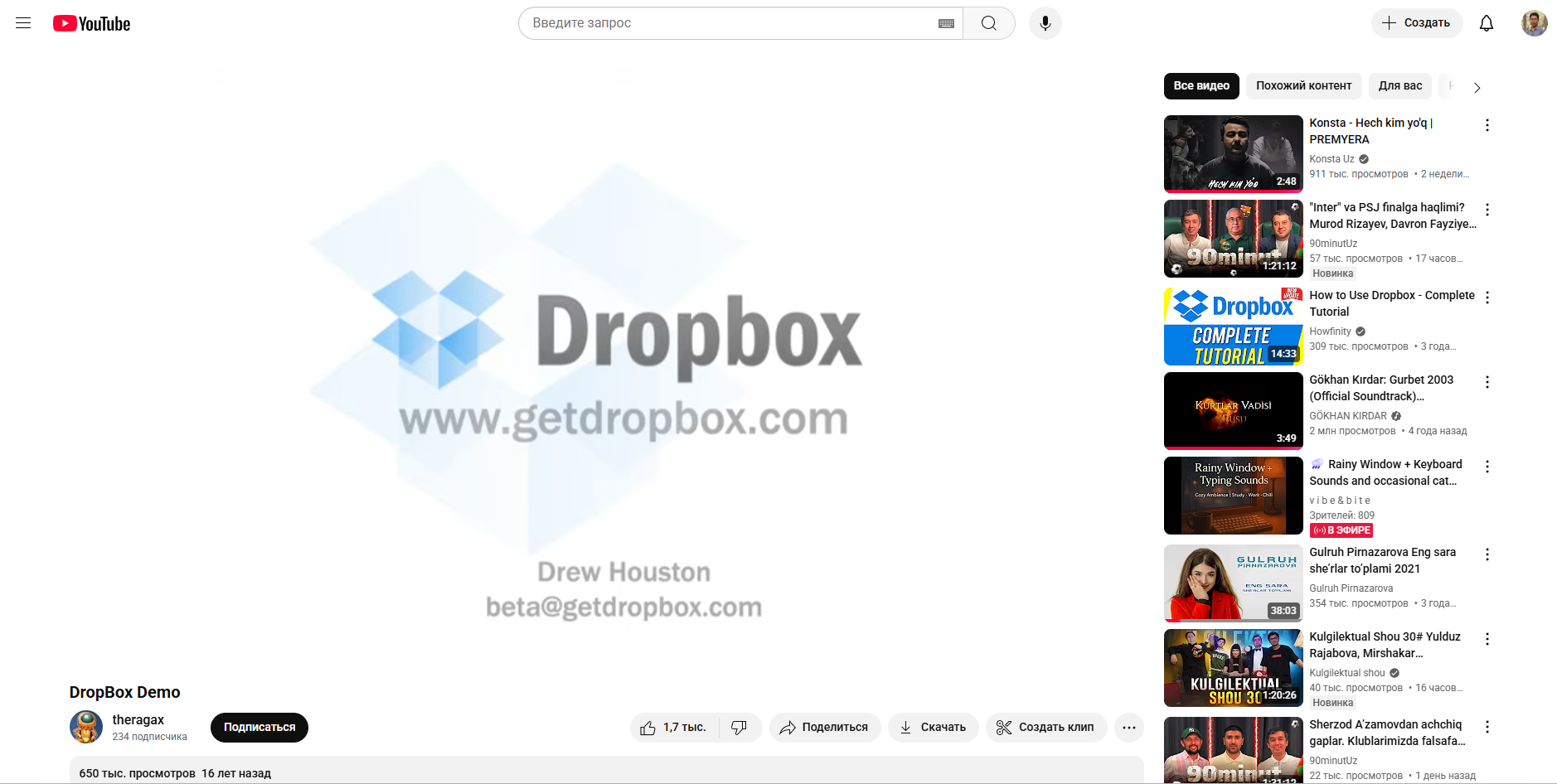
Task: Open "Gökhan Kırdar: Gurbet 2003" title
Action: point(1381,388)
